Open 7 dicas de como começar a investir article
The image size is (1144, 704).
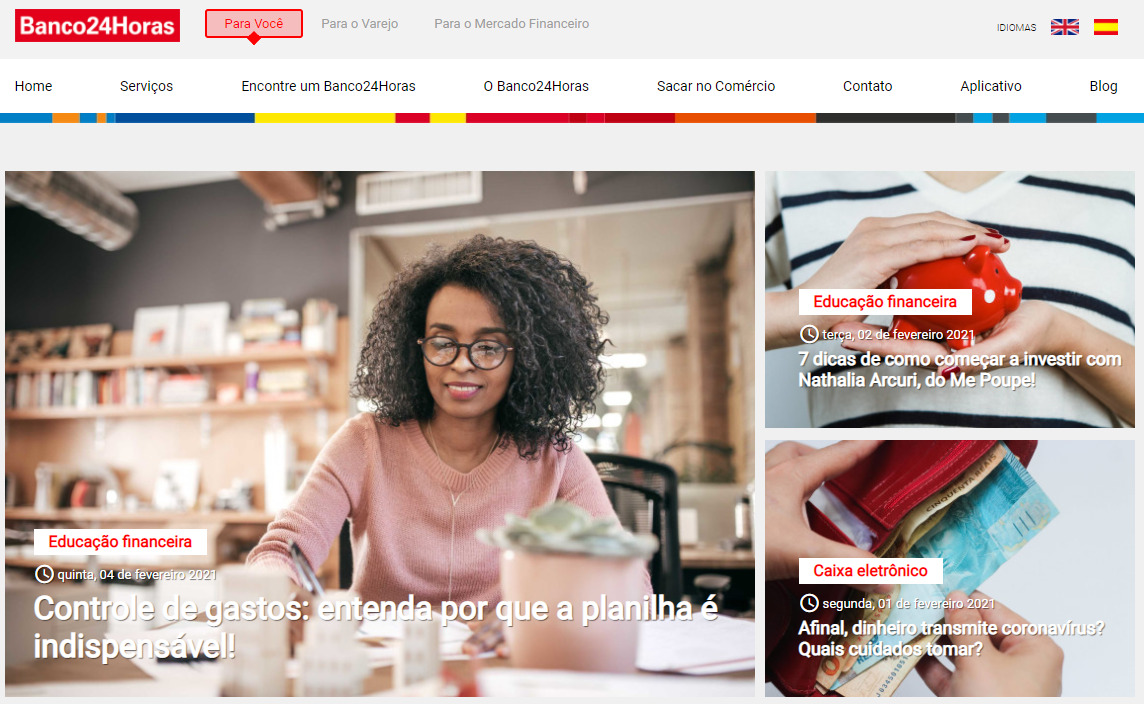pos(959,369)
